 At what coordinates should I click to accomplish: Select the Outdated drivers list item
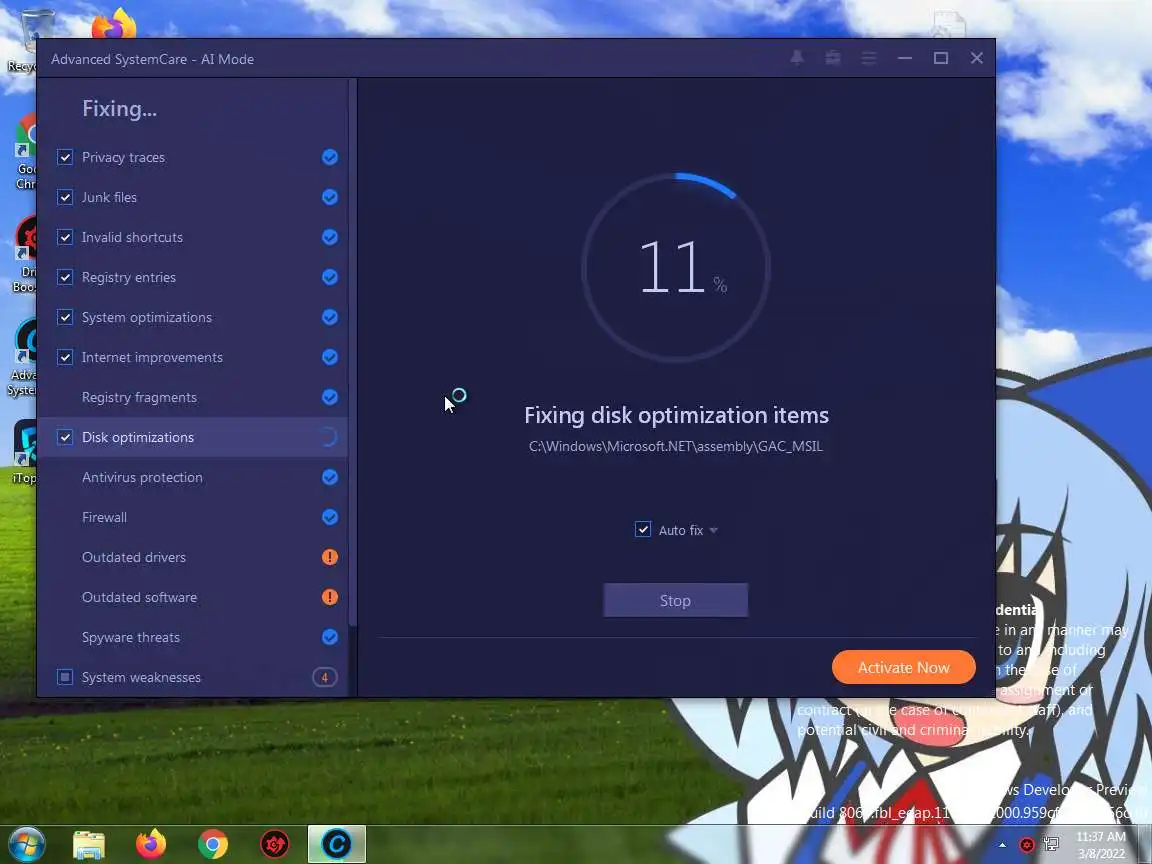pos(192,557)
